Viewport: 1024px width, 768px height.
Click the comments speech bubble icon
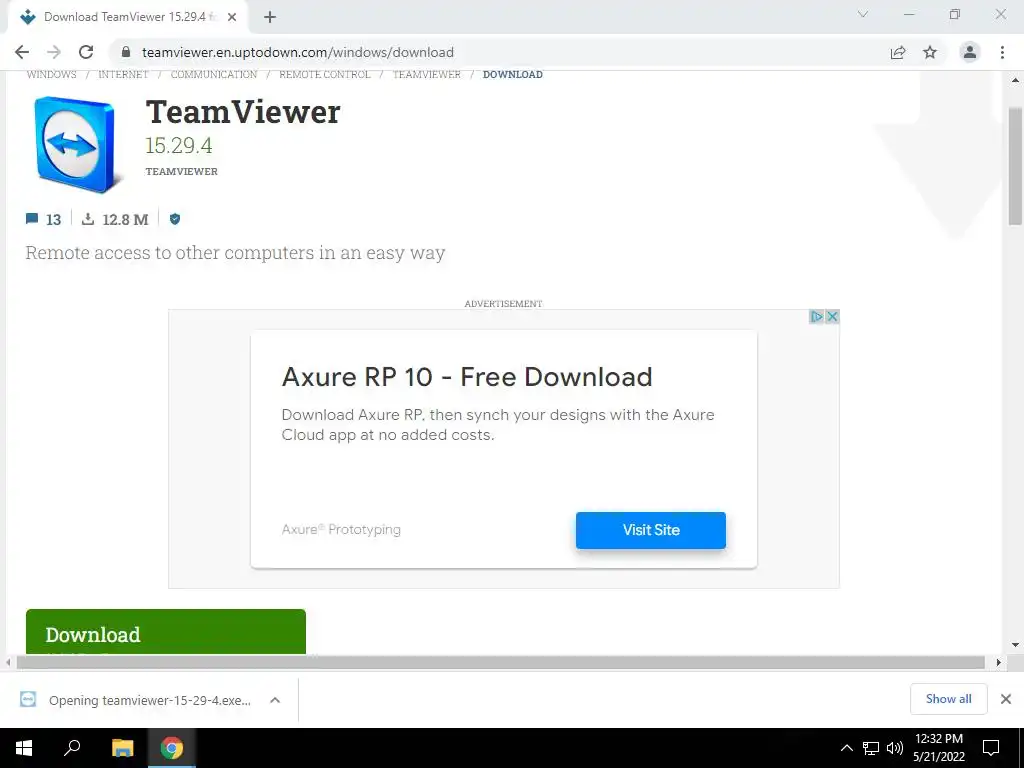pyautogui.click(x=32, y=219)
